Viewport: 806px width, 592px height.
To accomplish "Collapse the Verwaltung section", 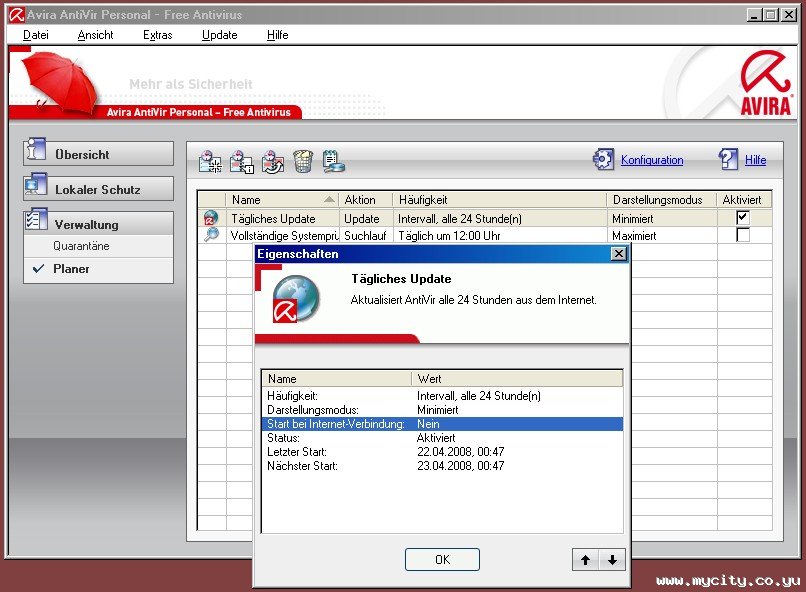I will coord(98,224).
